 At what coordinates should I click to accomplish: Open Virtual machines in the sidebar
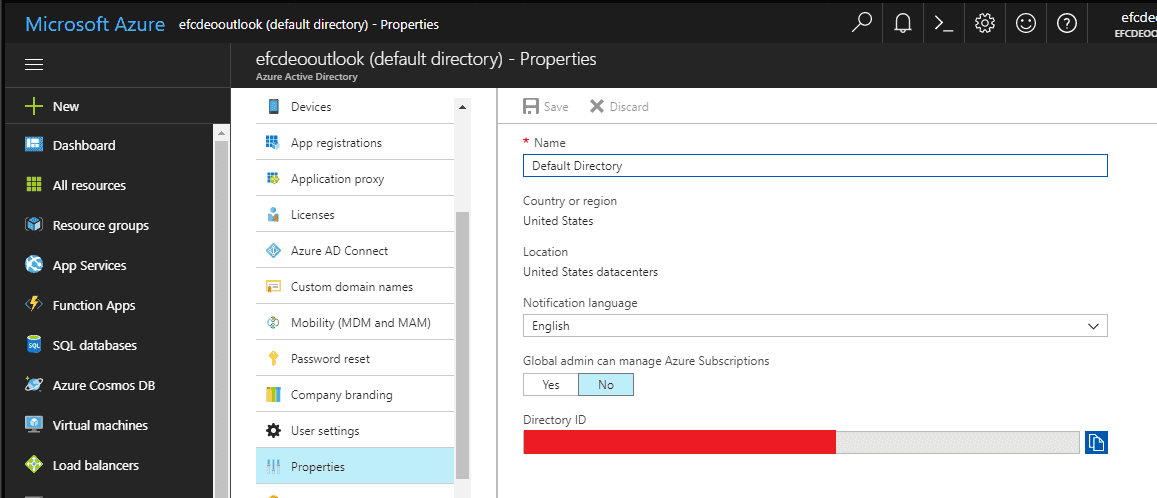100,425
